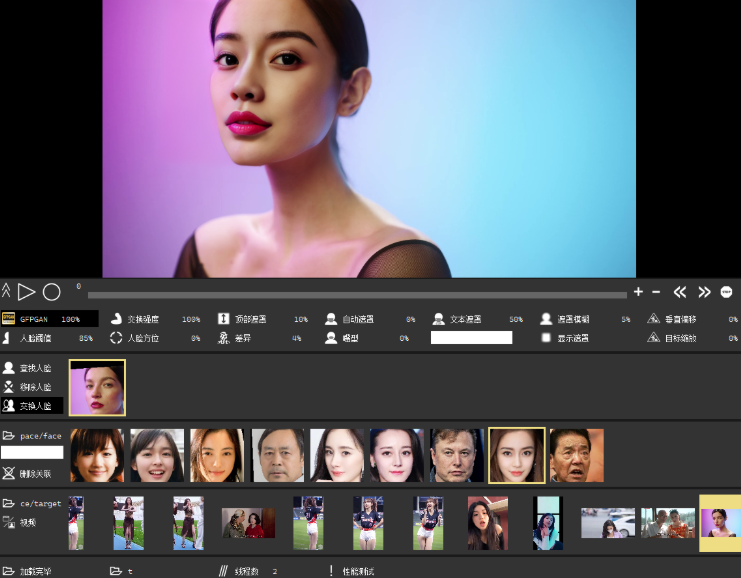Toggle the 遮罩模糊 mask blur icon

point(546,319)
